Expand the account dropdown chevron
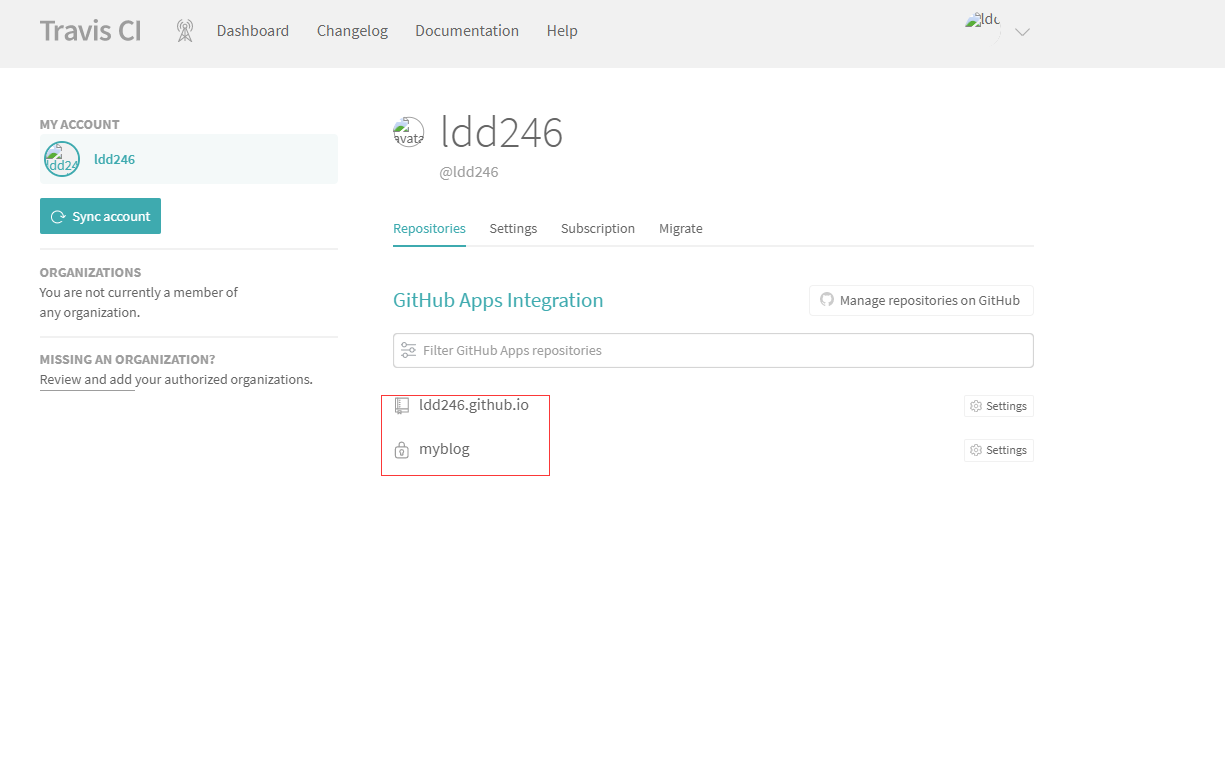 [x=1022, y=32]
